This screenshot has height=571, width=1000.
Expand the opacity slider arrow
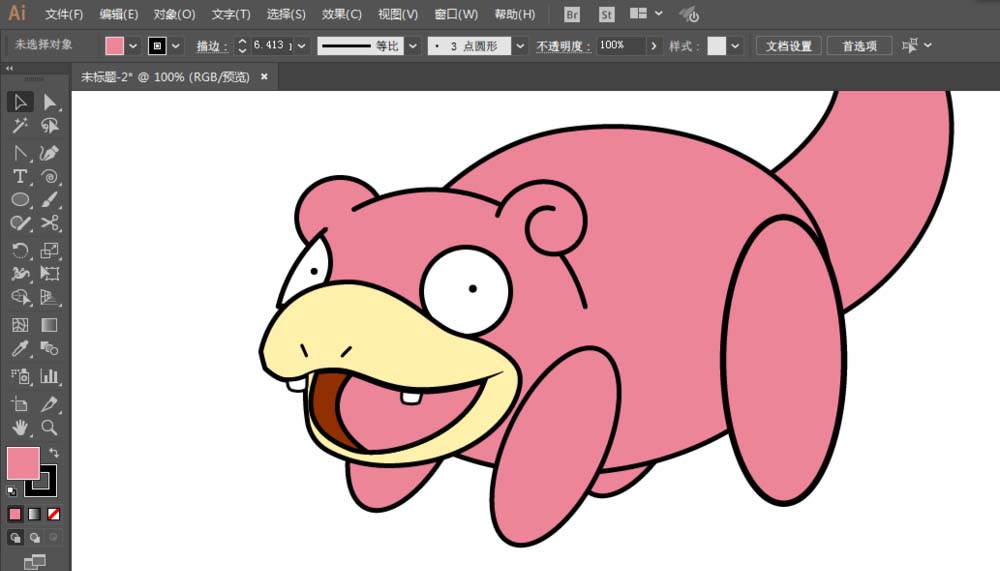click(x=653, y=46)
